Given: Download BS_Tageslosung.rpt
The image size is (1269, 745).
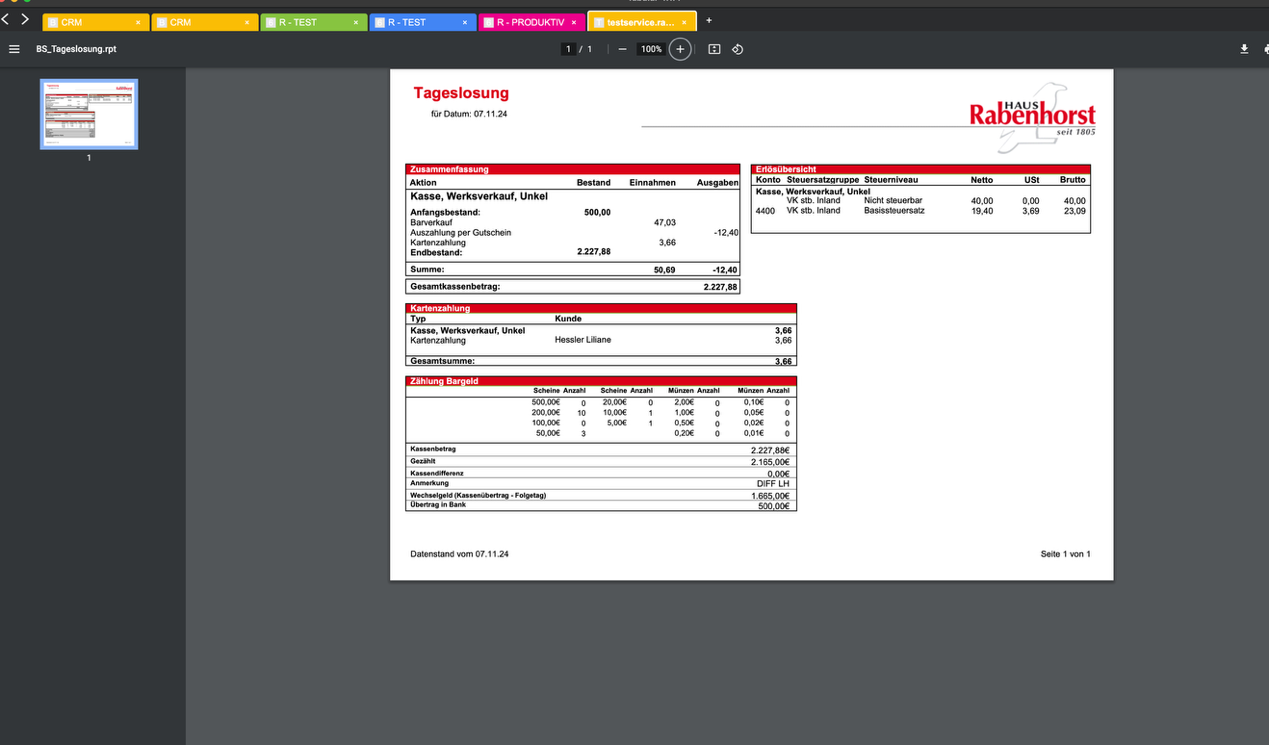Looking at the screenshot, I should click(1244, 48).
